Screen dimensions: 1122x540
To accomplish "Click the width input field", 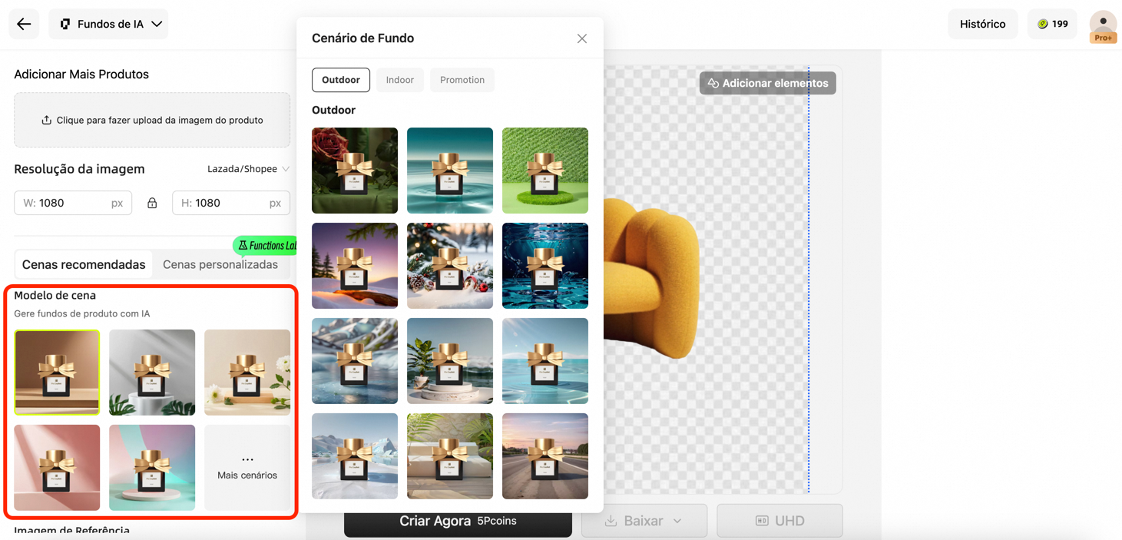I will pyautogui.click(x=72, y=203).
